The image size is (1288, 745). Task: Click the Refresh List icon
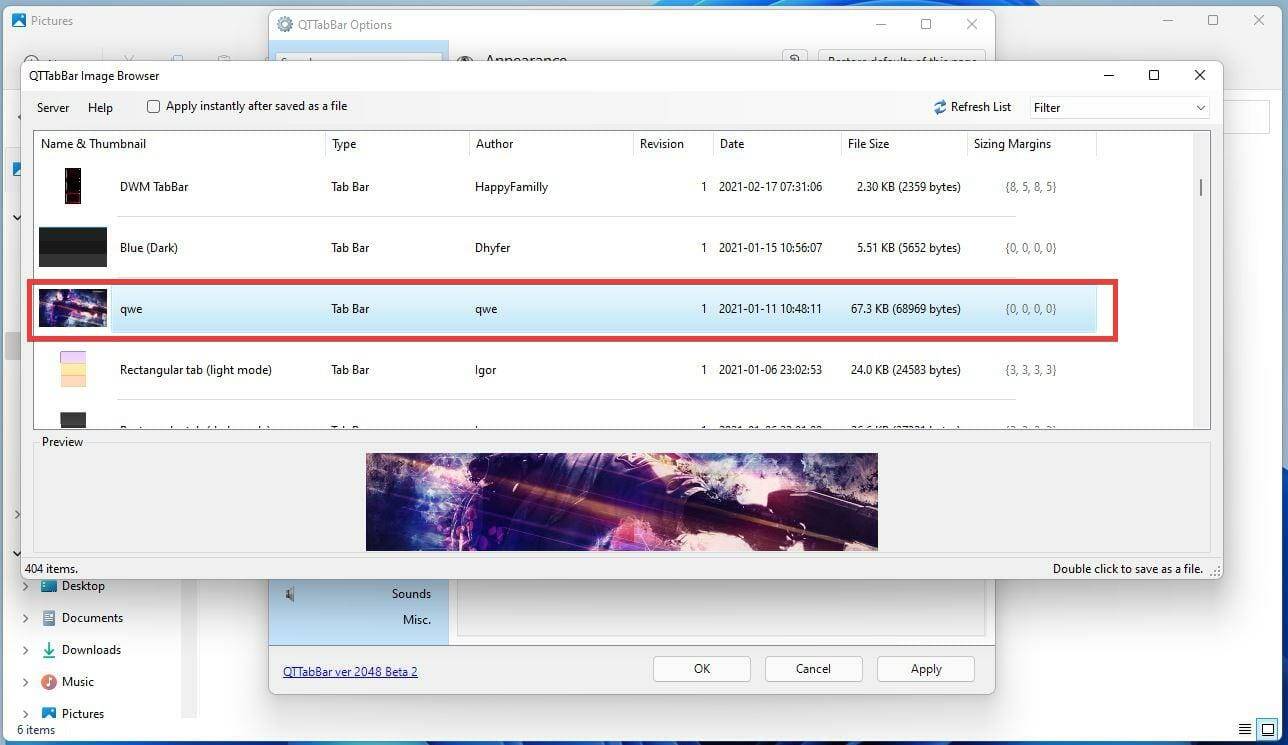tap(939, 107)
